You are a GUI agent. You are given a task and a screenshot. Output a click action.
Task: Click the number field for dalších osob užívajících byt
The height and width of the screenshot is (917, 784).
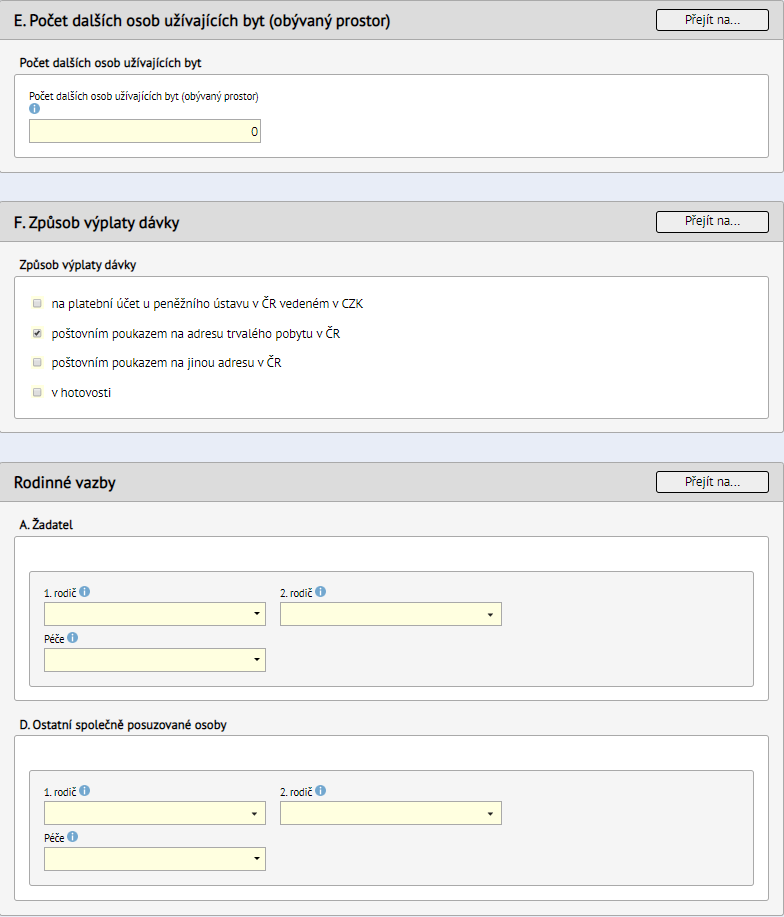pyautogui.click(x=145, y=131)
